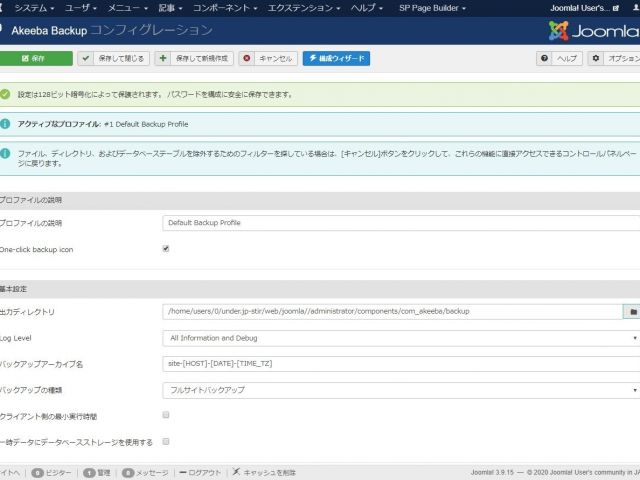Click the Akeeba Backup page title
Viewport: 640px width, 480px height.
pyautogui.click(x=112, y=30)
